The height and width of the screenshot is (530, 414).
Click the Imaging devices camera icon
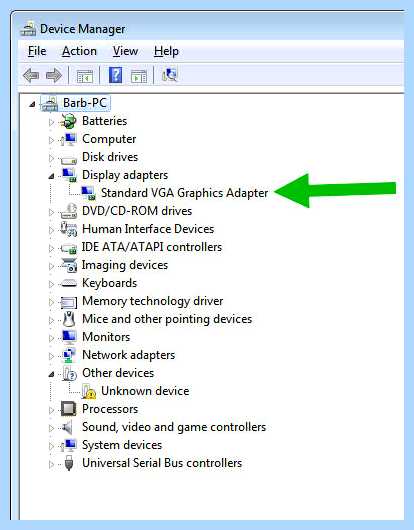(69, 265)
